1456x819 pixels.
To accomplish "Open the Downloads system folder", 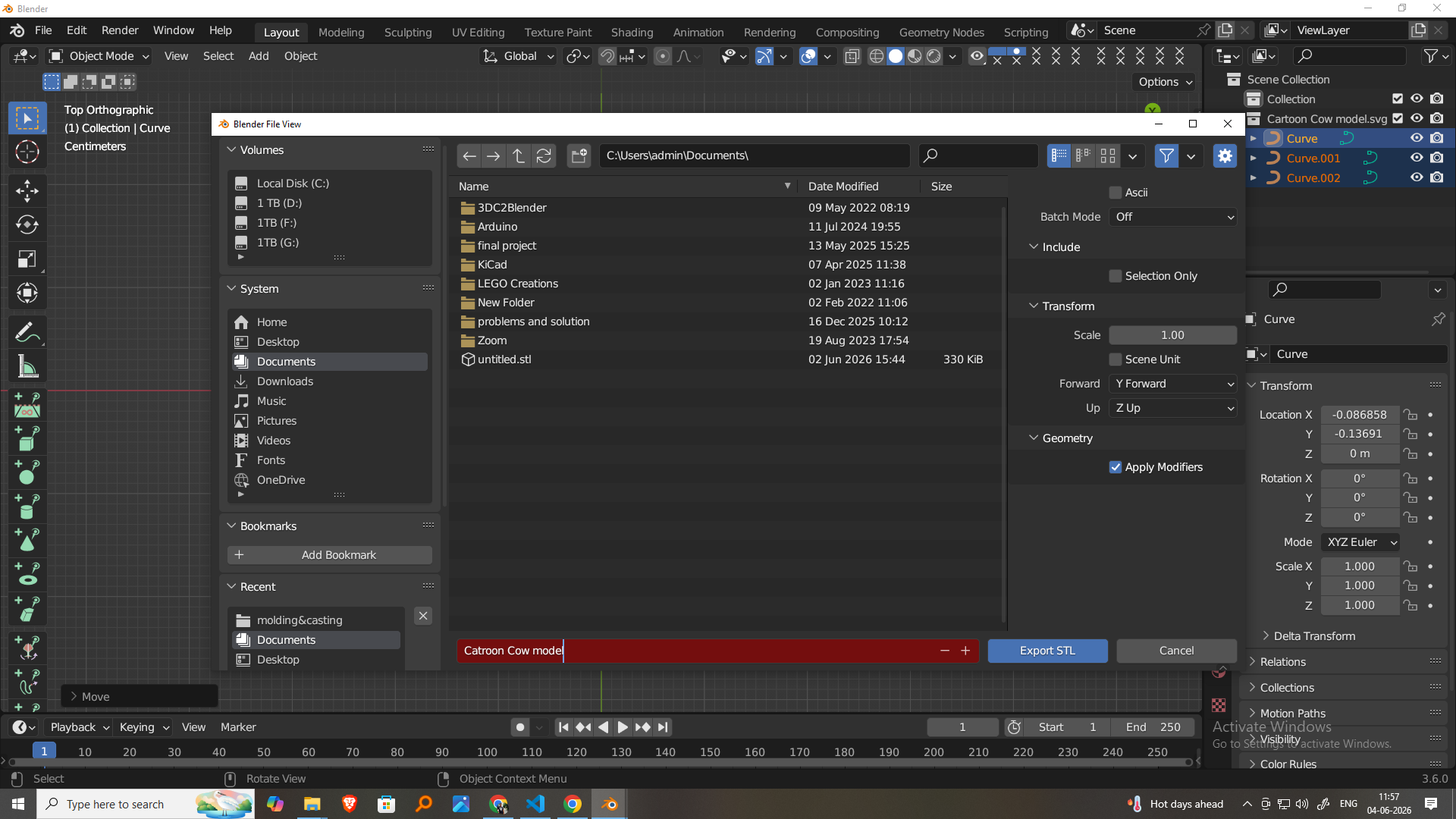I will (330, 381).
